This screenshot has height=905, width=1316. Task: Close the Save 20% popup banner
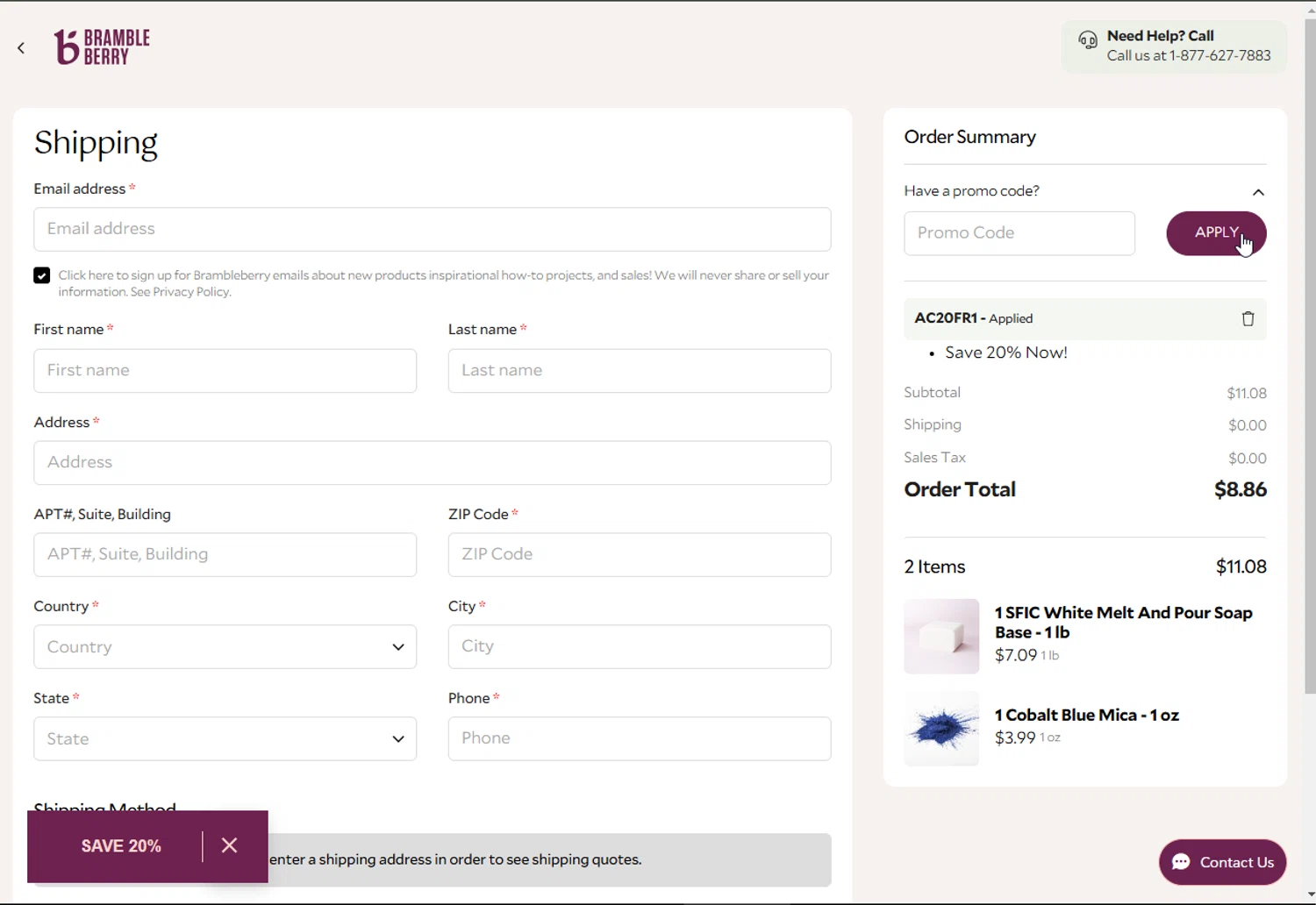pyautogui.click(x=229, y=845)
